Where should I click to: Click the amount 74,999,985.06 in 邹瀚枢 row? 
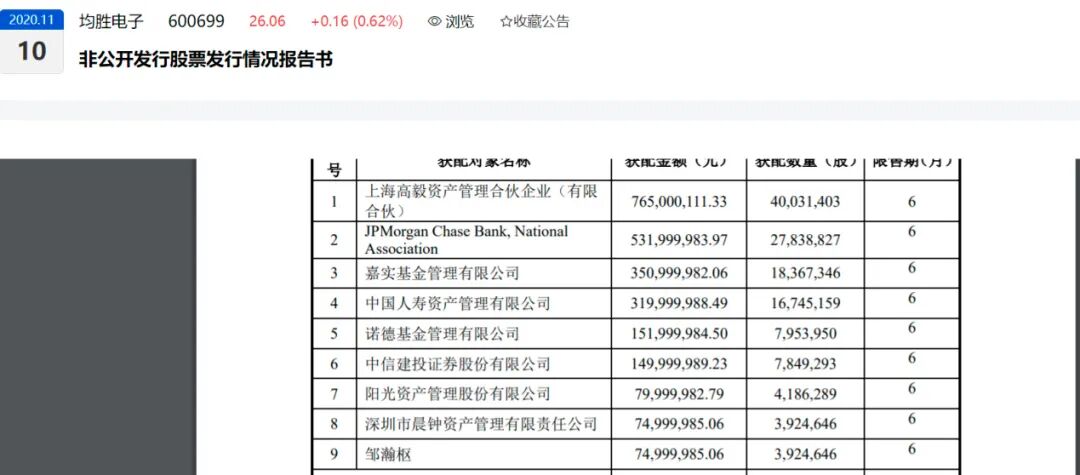click(678, 454)
